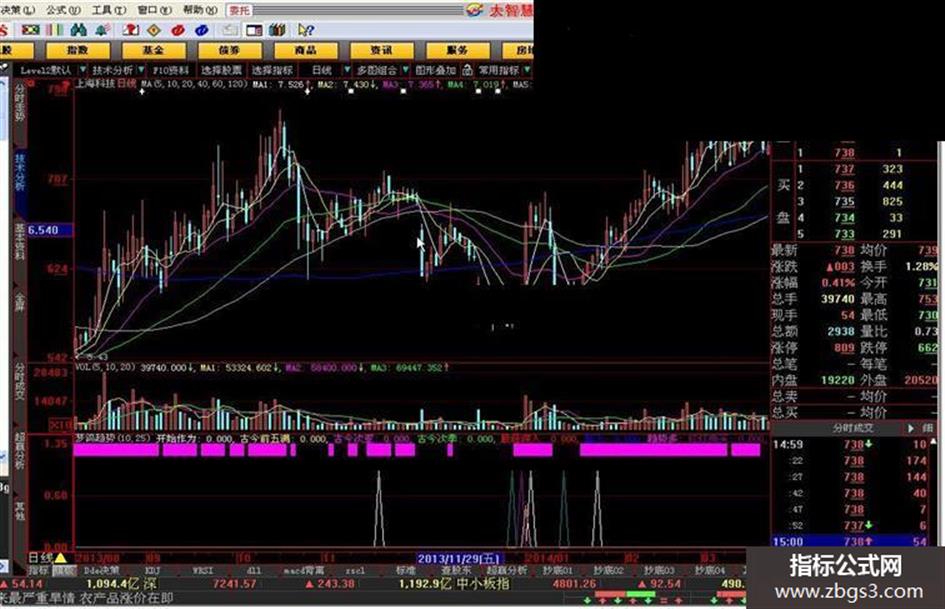Switch to the 查股东 bottom tab
The height and width of the screenshot is (609, 945).
(456, 570)
